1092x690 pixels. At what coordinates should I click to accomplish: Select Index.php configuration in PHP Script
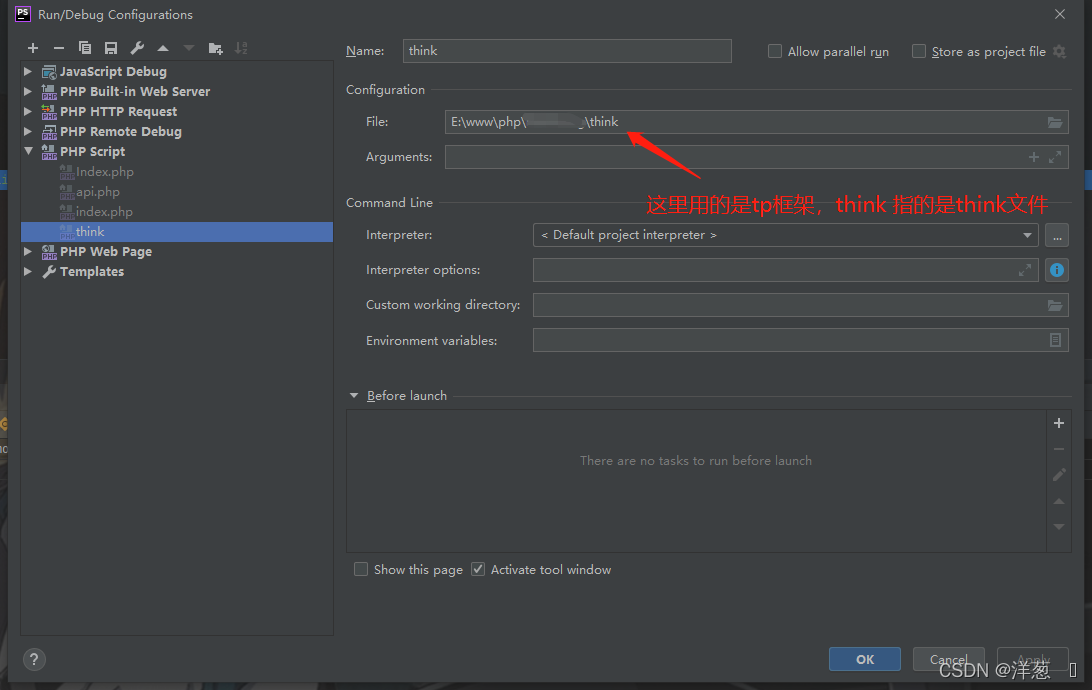pos(104,171)
